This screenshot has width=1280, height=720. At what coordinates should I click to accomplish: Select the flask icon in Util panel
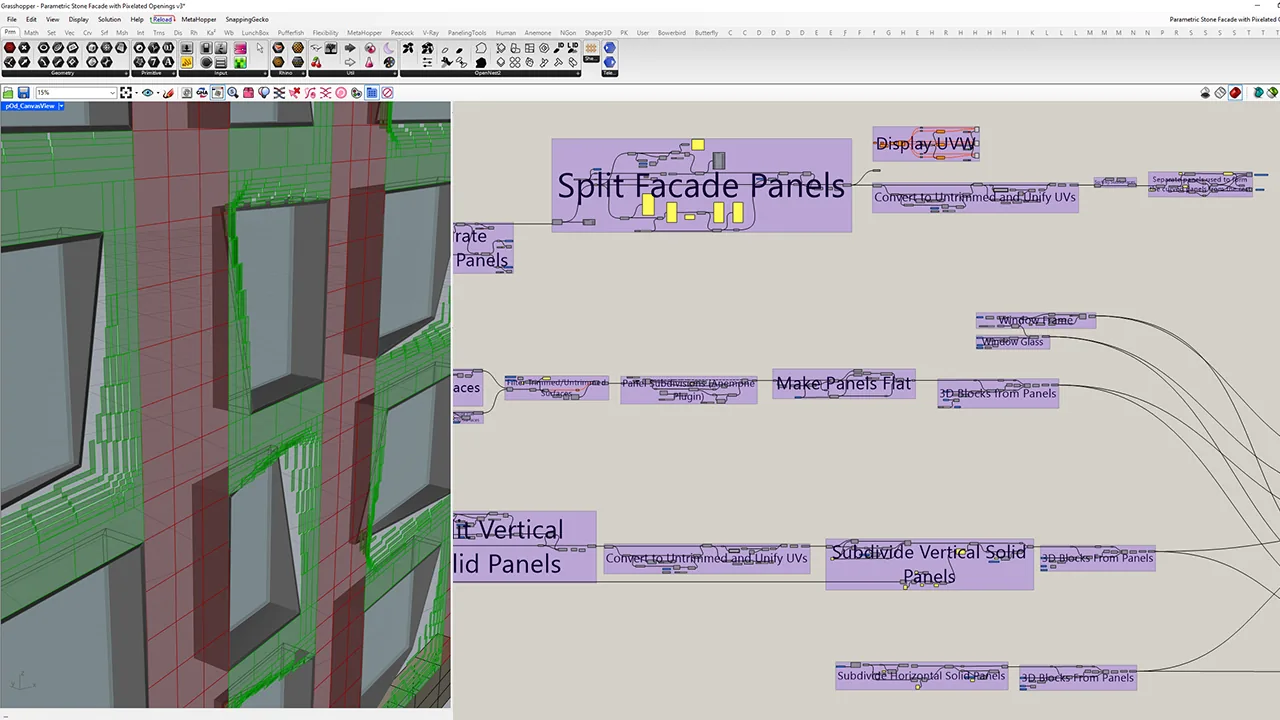[369, 62]
